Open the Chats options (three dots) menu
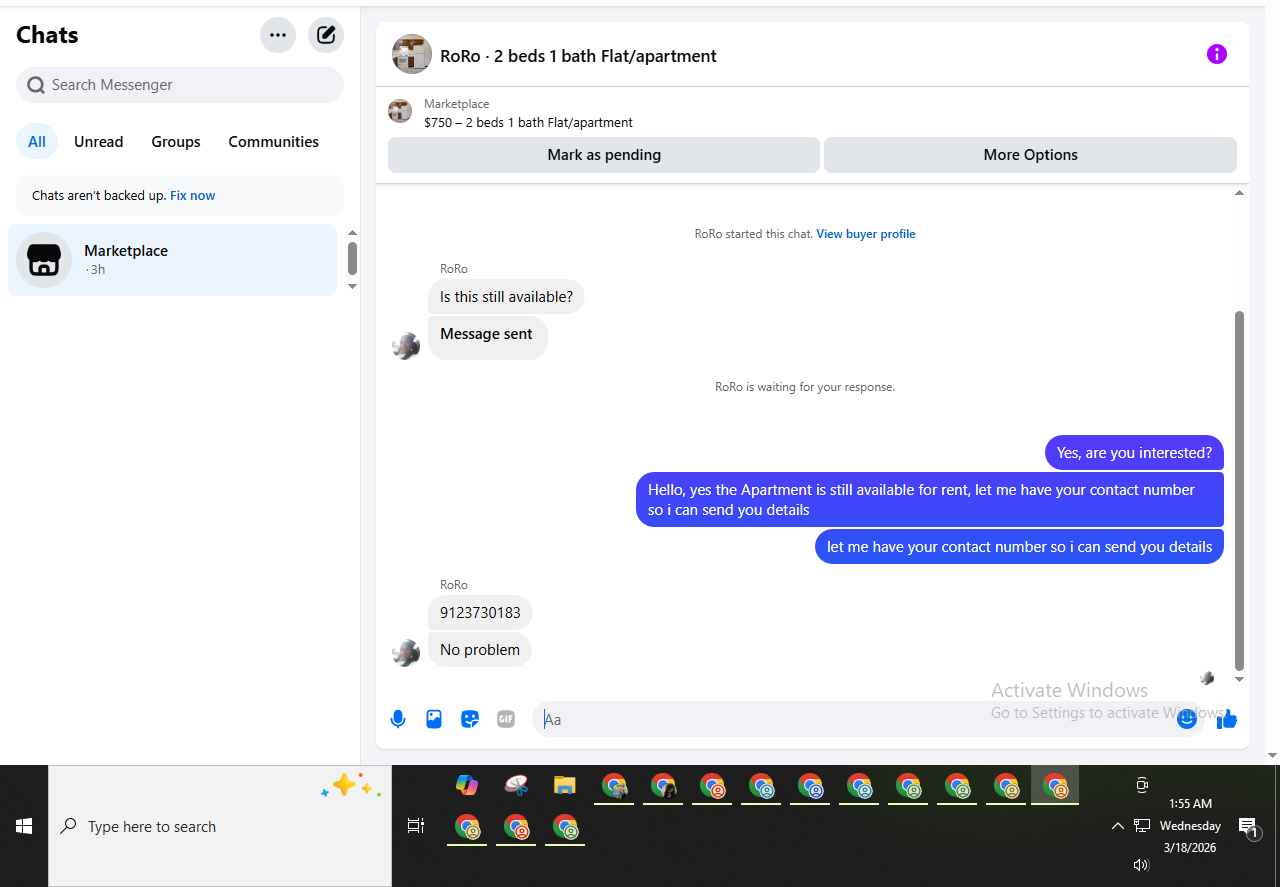The image size is (1280, 887). click(x=278, y=35)
